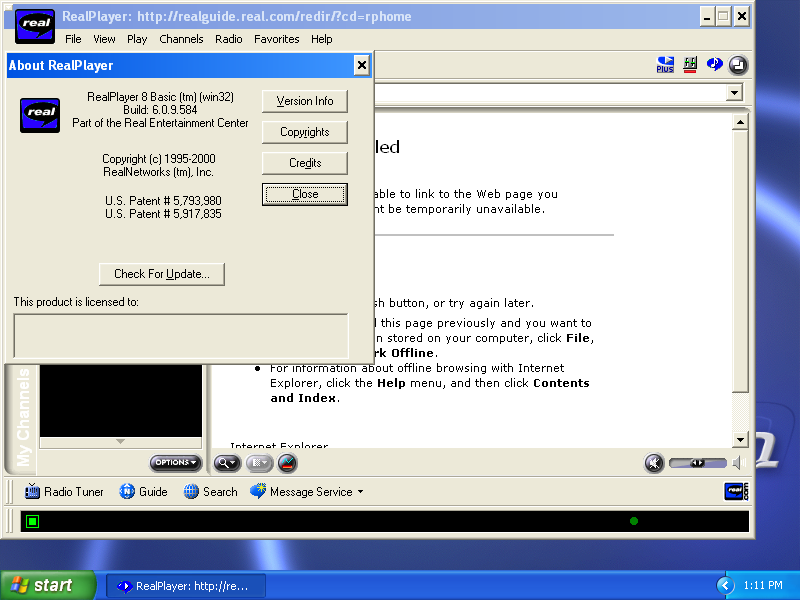Image resolution: width=800 pixels, height=600 pixels.
Task: Close the About RealPlayer dialog with X
Action: click(361, 65)
